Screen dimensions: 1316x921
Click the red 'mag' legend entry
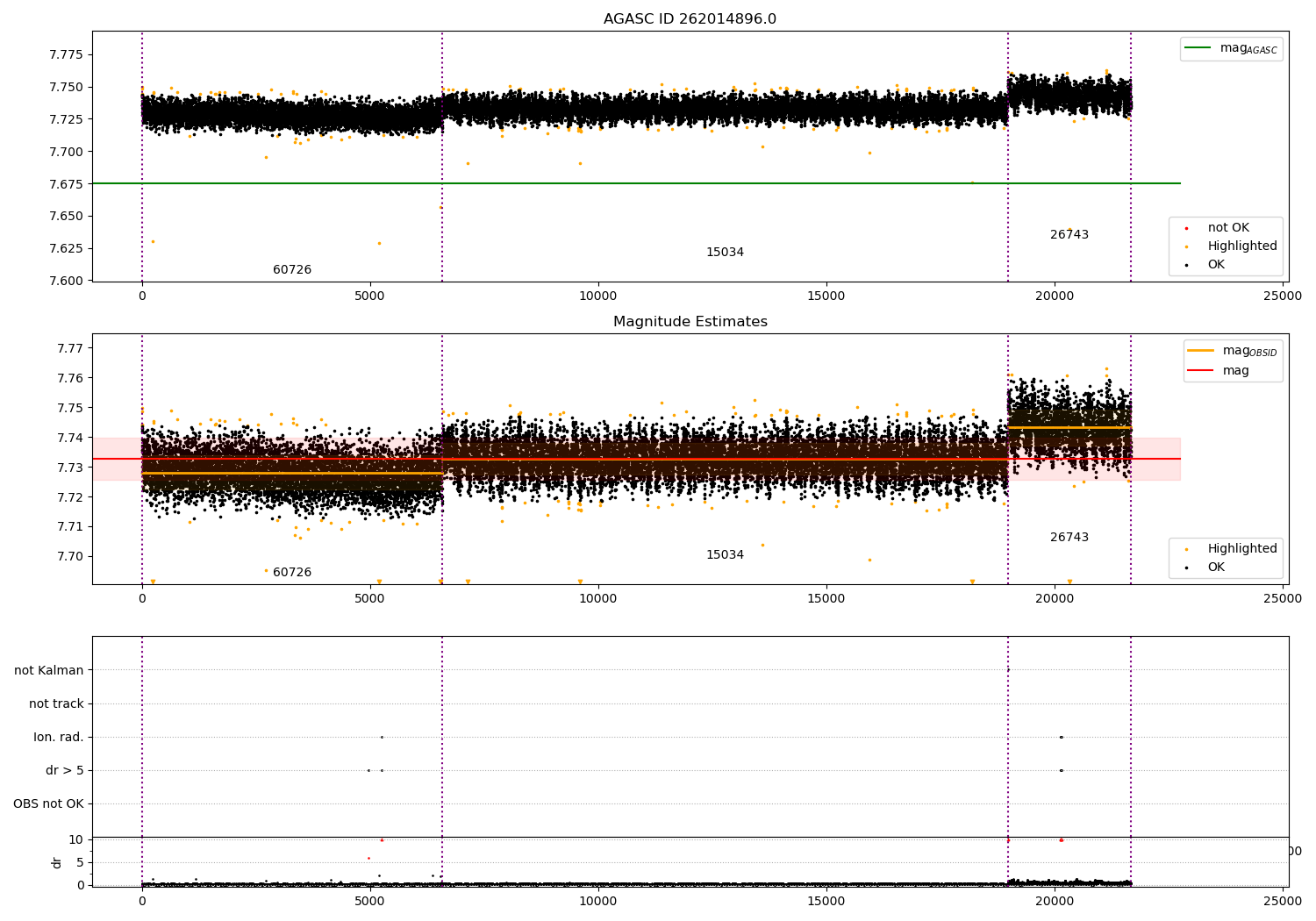[1219, 371]
